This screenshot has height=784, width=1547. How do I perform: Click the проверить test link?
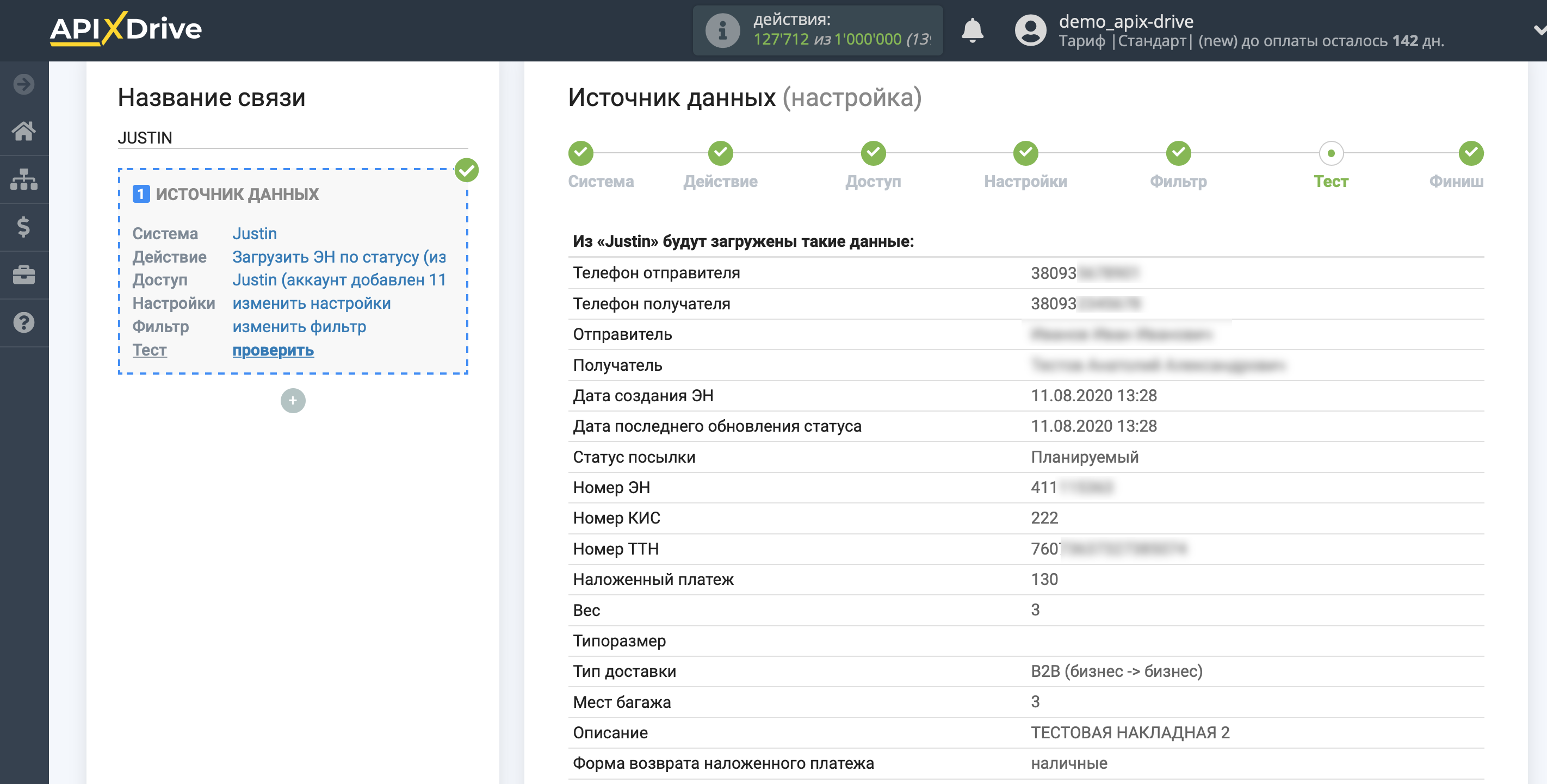pos(273,350)
